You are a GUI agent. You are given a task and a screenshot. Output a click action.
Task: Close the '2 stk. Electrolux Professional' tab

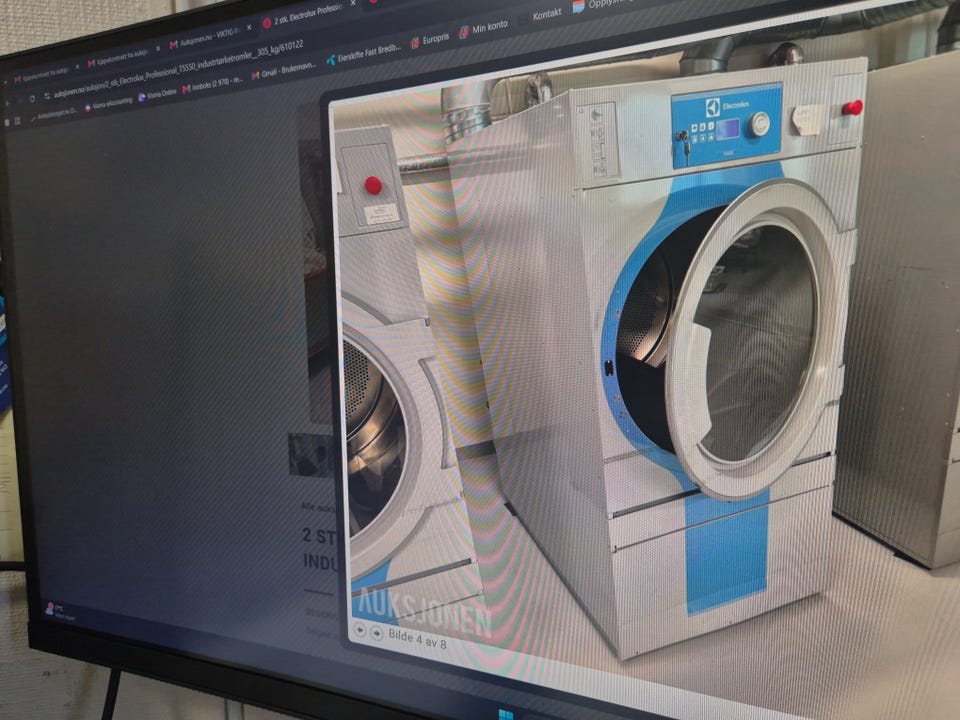coord(353,4)
